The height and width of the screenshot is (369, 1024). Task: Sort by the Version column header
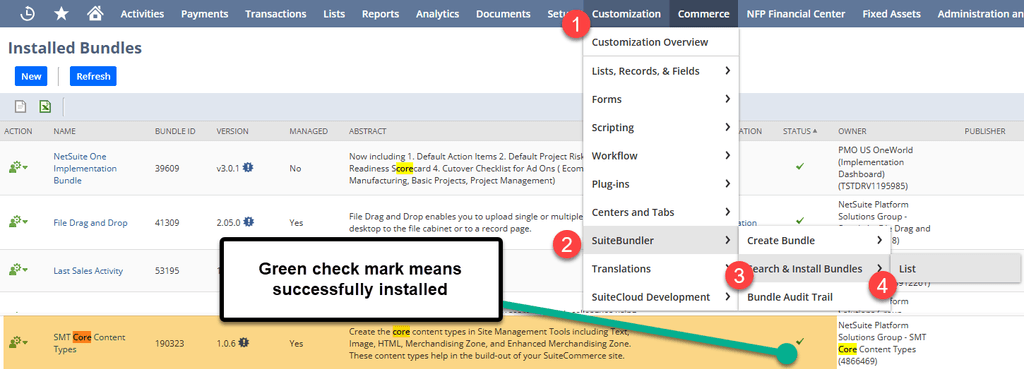tap(232, 131)
